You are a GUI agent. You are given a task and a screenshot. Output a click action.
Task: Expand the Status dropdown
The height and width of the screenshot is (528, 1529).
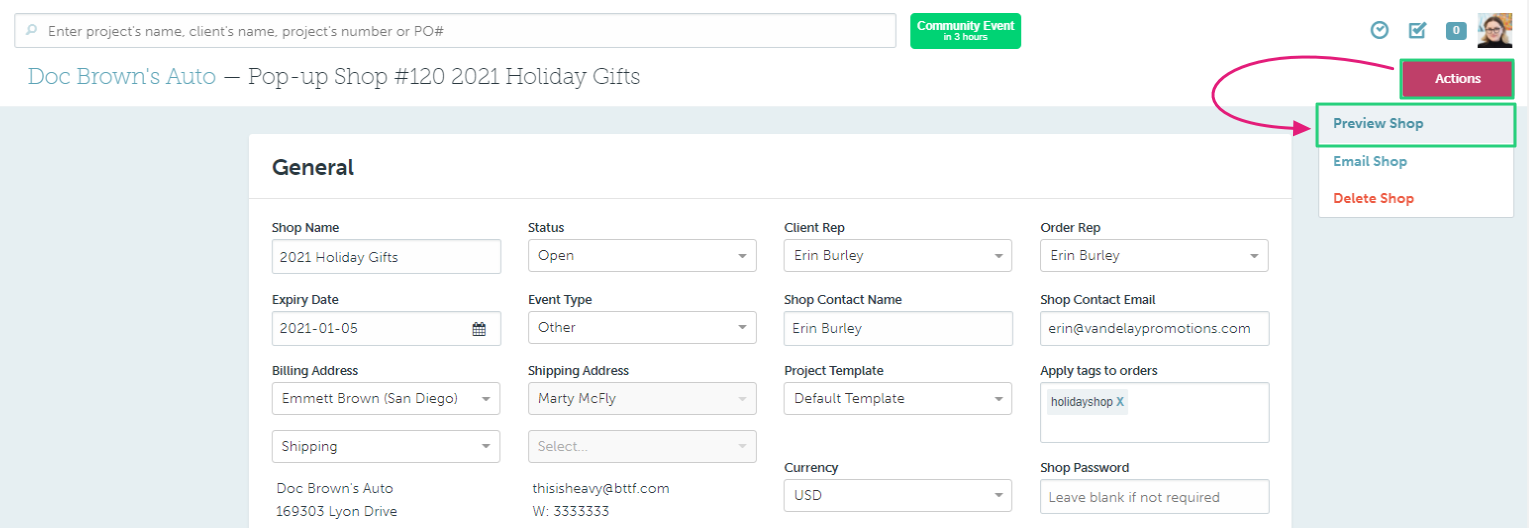[x=642, y=256]
